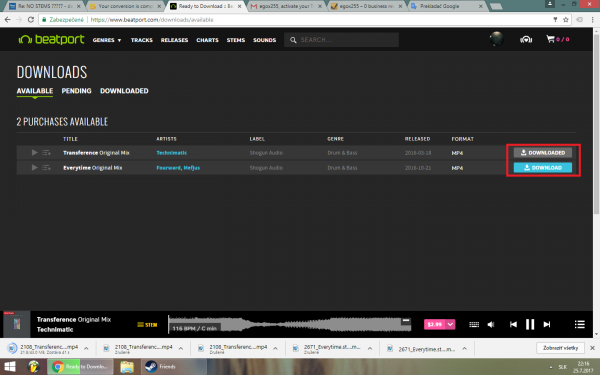Expand the Genres dropdown menu
Image resolution: width=600 pixels, height=375 pixels.
point(107,40)
